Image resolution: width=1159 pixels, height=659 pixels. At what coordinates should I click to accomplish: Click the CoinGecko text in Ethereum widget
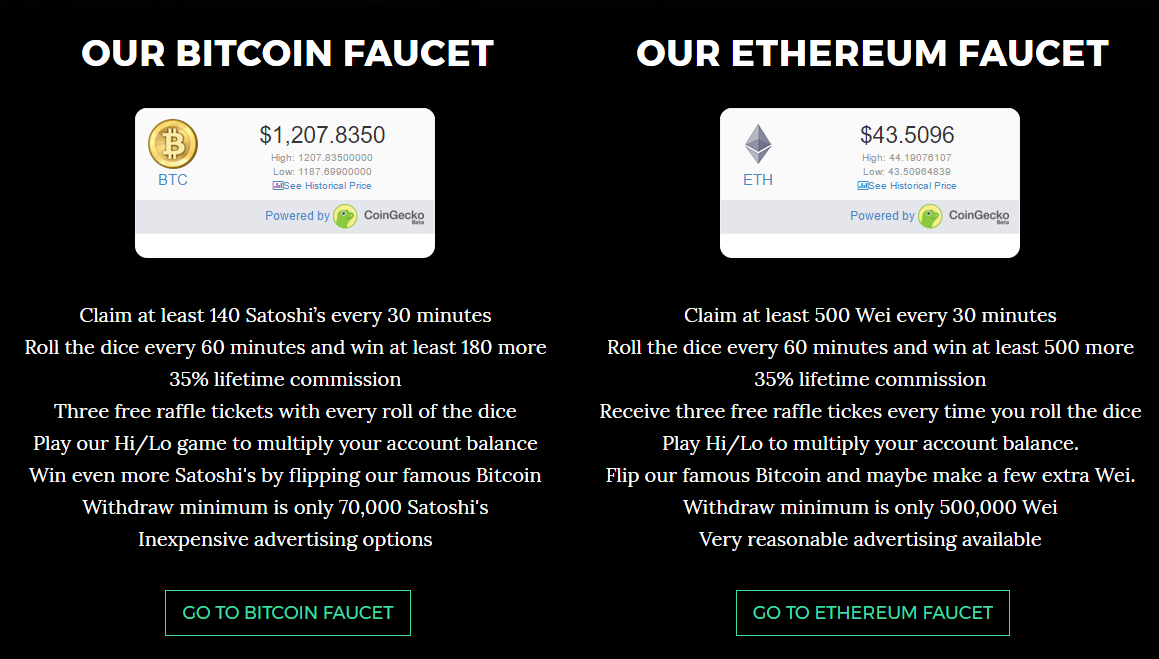tap(979, 216)
